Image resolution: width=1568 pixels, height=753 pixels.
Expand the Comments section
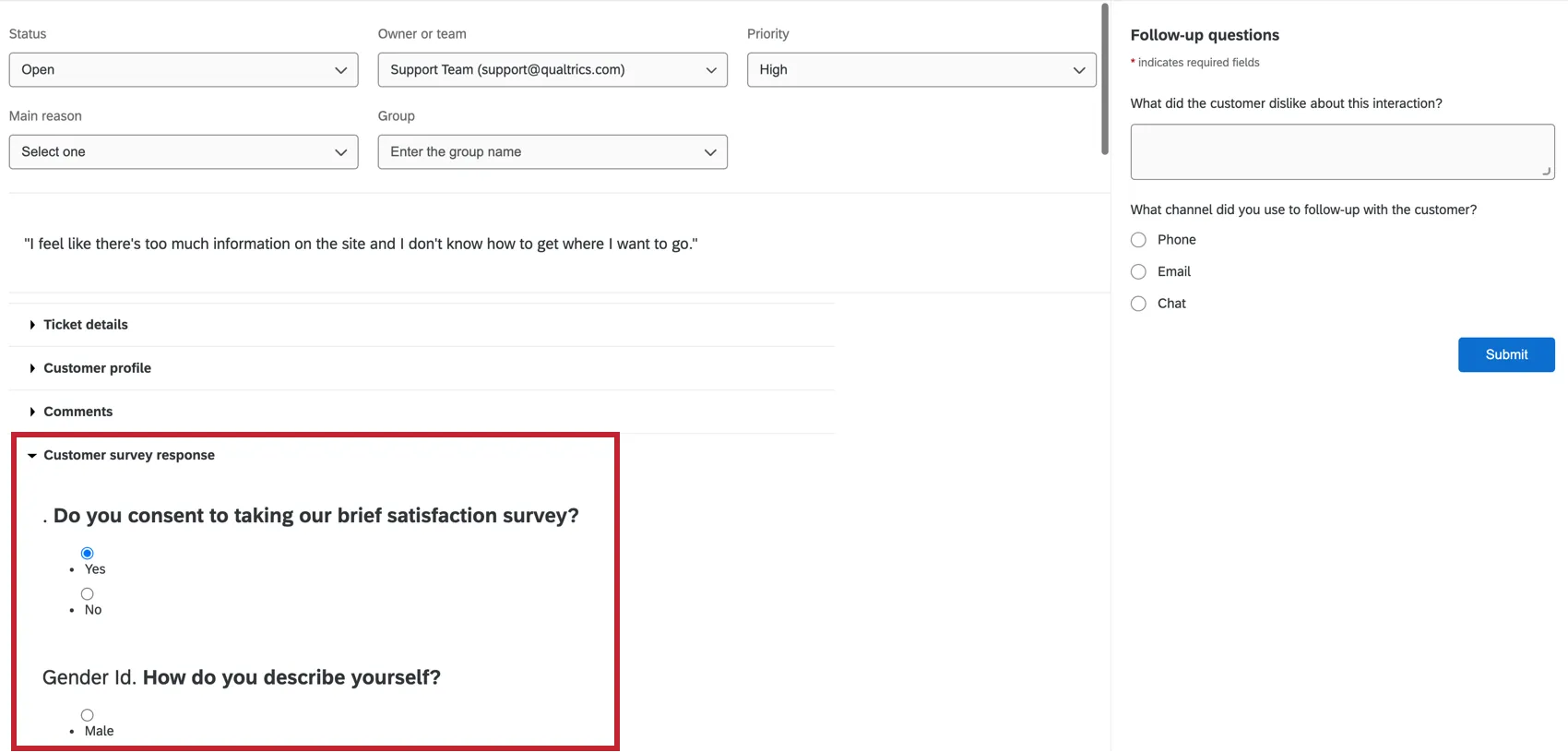click(77, 412)
